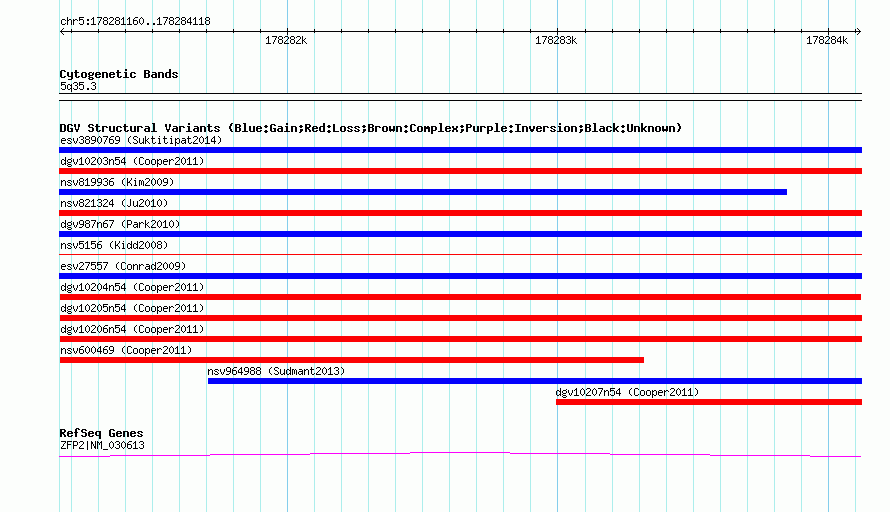The height and width of the screenshot is (512, 890).
Task: Click the left arrow of the genome ruler
Action: click(62, 31)
